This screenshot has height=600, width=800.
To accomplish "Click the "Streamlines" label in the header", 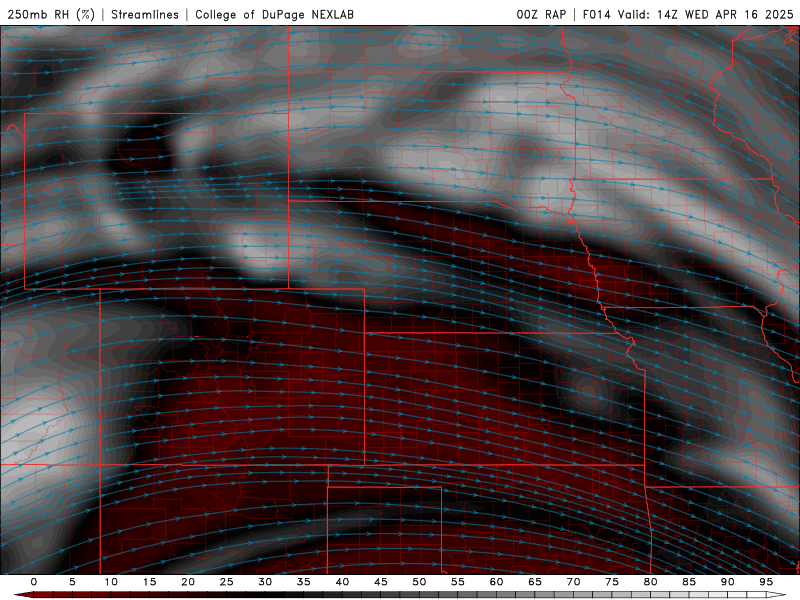I will click(145, 14).
